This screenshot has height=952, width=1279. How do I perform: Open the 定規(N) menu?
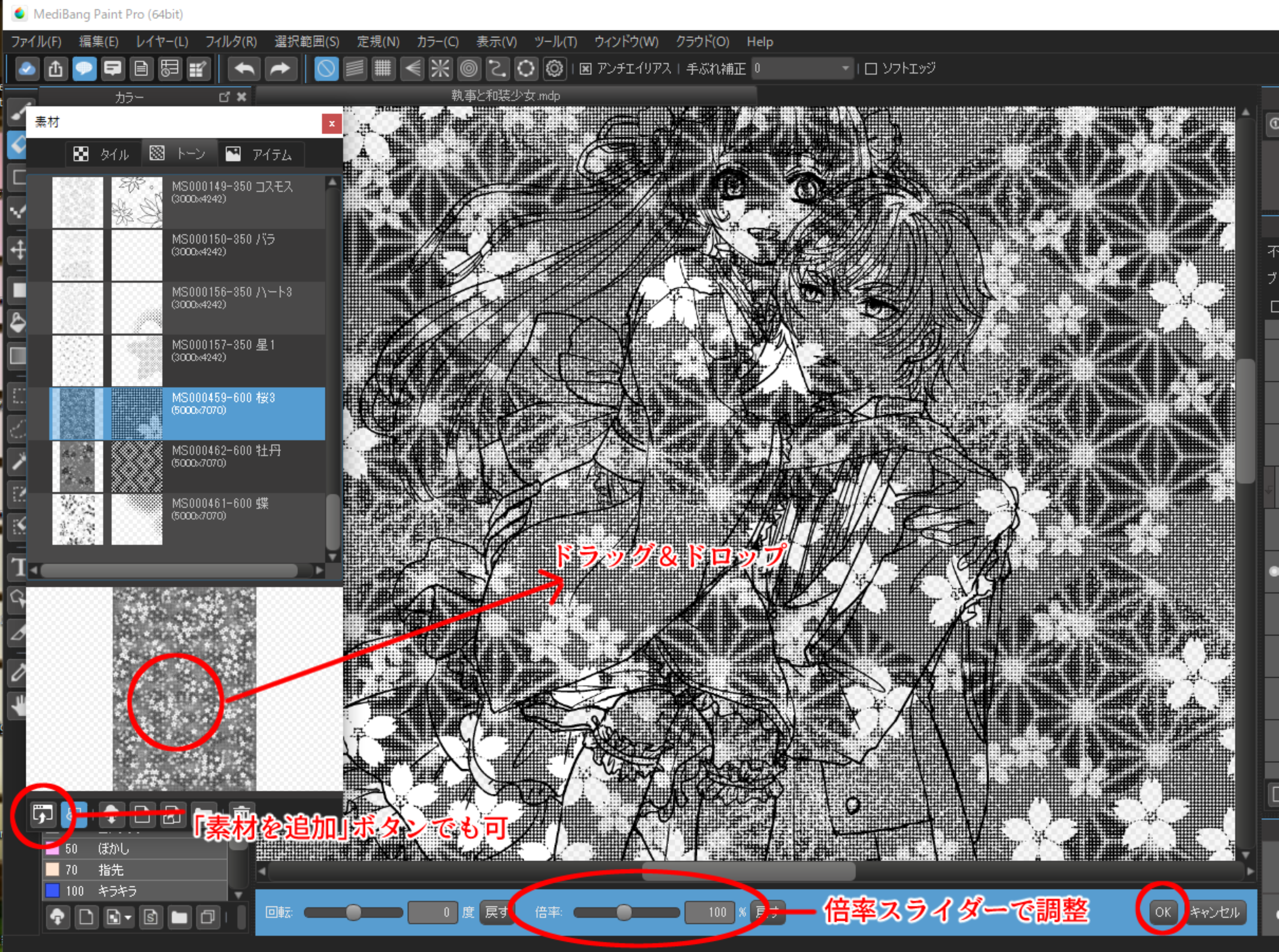tap(378, 42)
